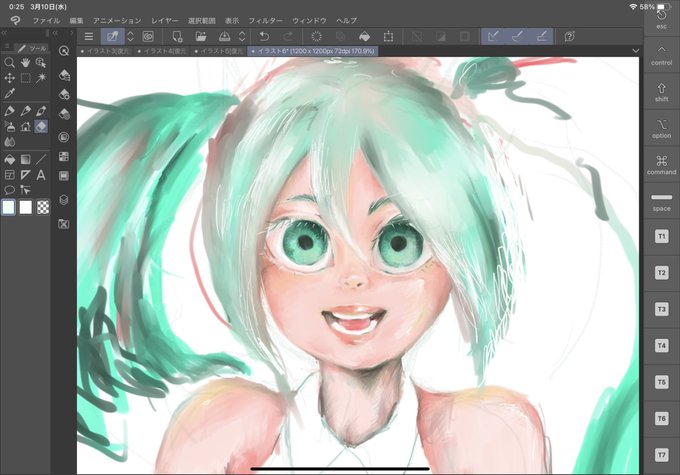Select the Blend droplet tool
Viewport: 680px width, 475px height.
pos(10,142)
